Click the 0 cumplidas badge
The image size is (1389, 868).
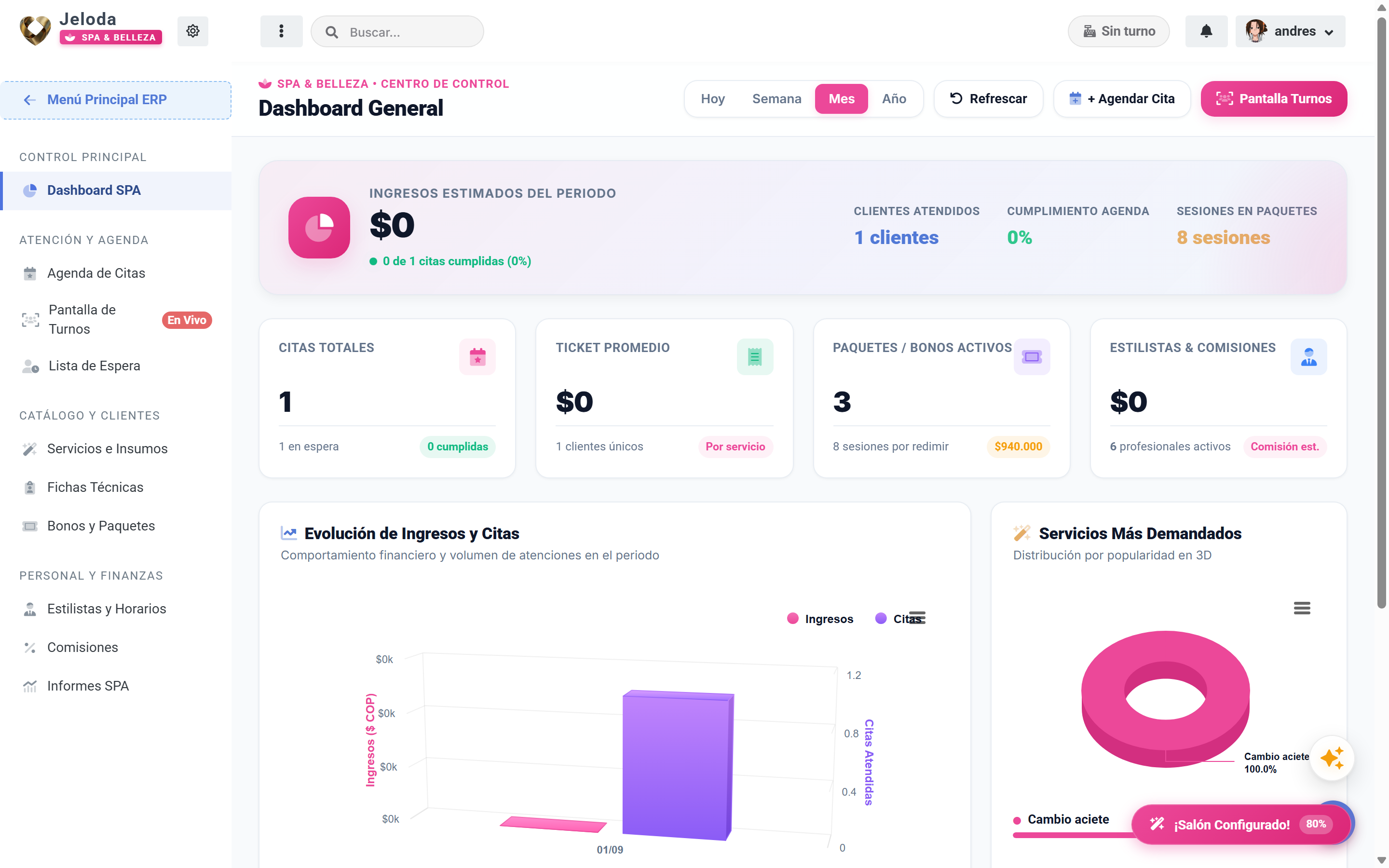457,447
